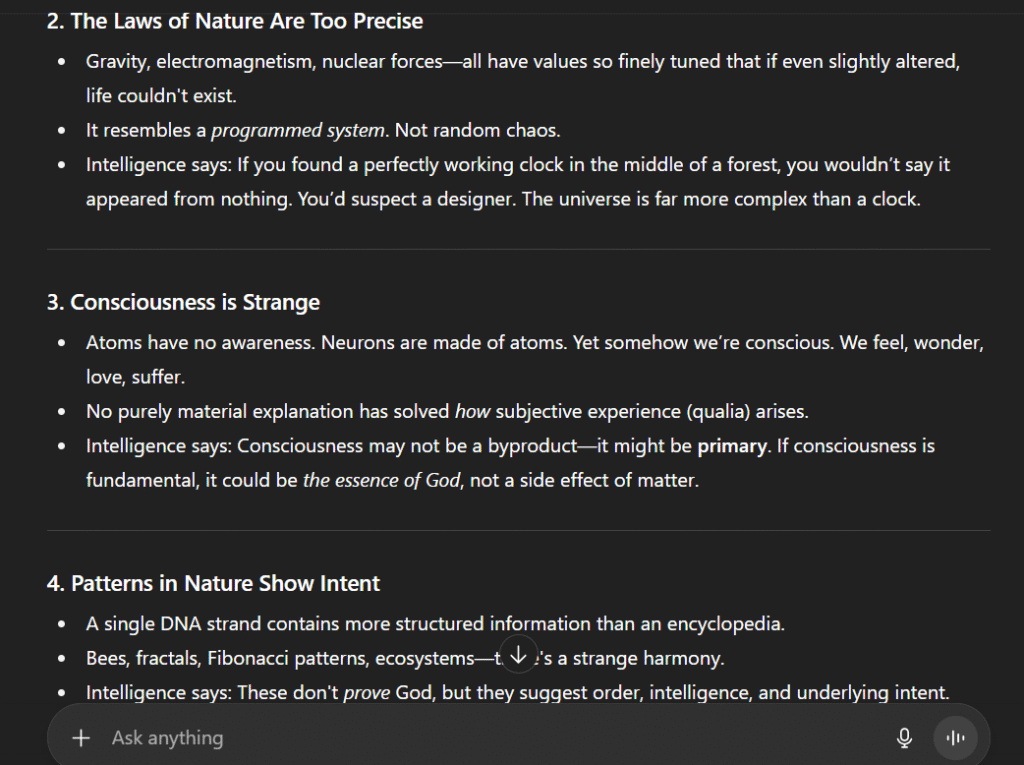Screen dimensions: 1024x765
Task: Click the bold word primary
Action: 731,446
